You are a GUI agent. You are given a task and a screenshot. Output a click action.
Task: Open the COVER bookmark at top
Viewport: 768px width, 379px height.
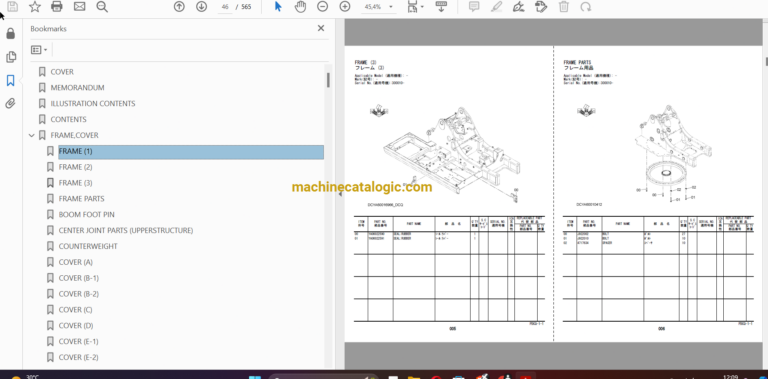(62, 72)
